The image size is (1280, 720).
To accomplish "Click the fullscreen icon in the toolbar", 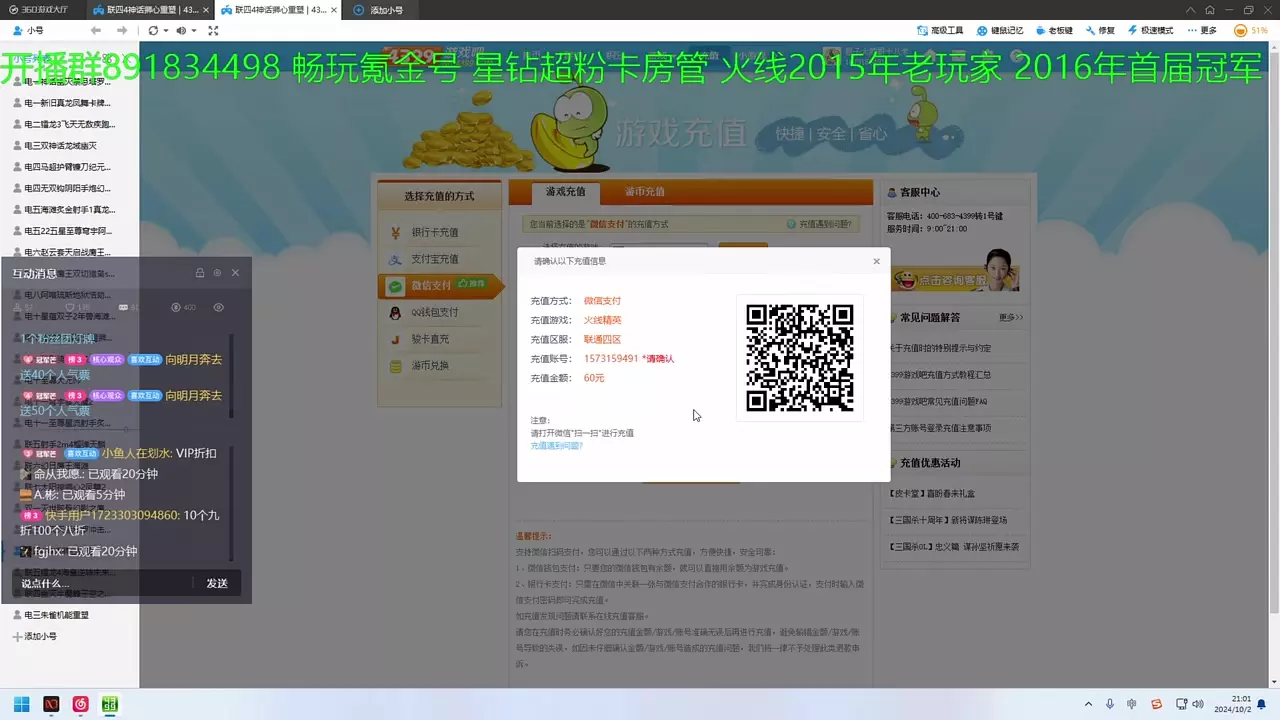I will [213, 30].
